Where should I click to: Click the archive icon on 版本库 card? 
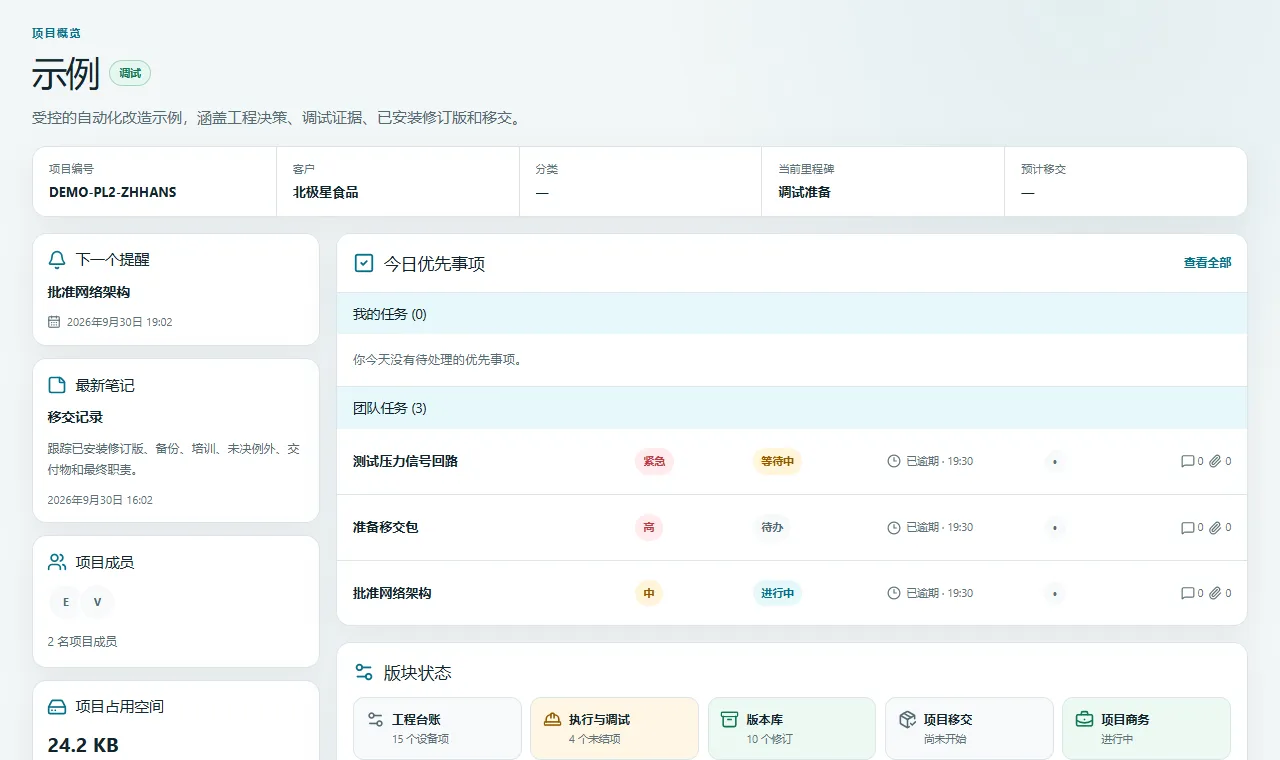pos(730,719)
